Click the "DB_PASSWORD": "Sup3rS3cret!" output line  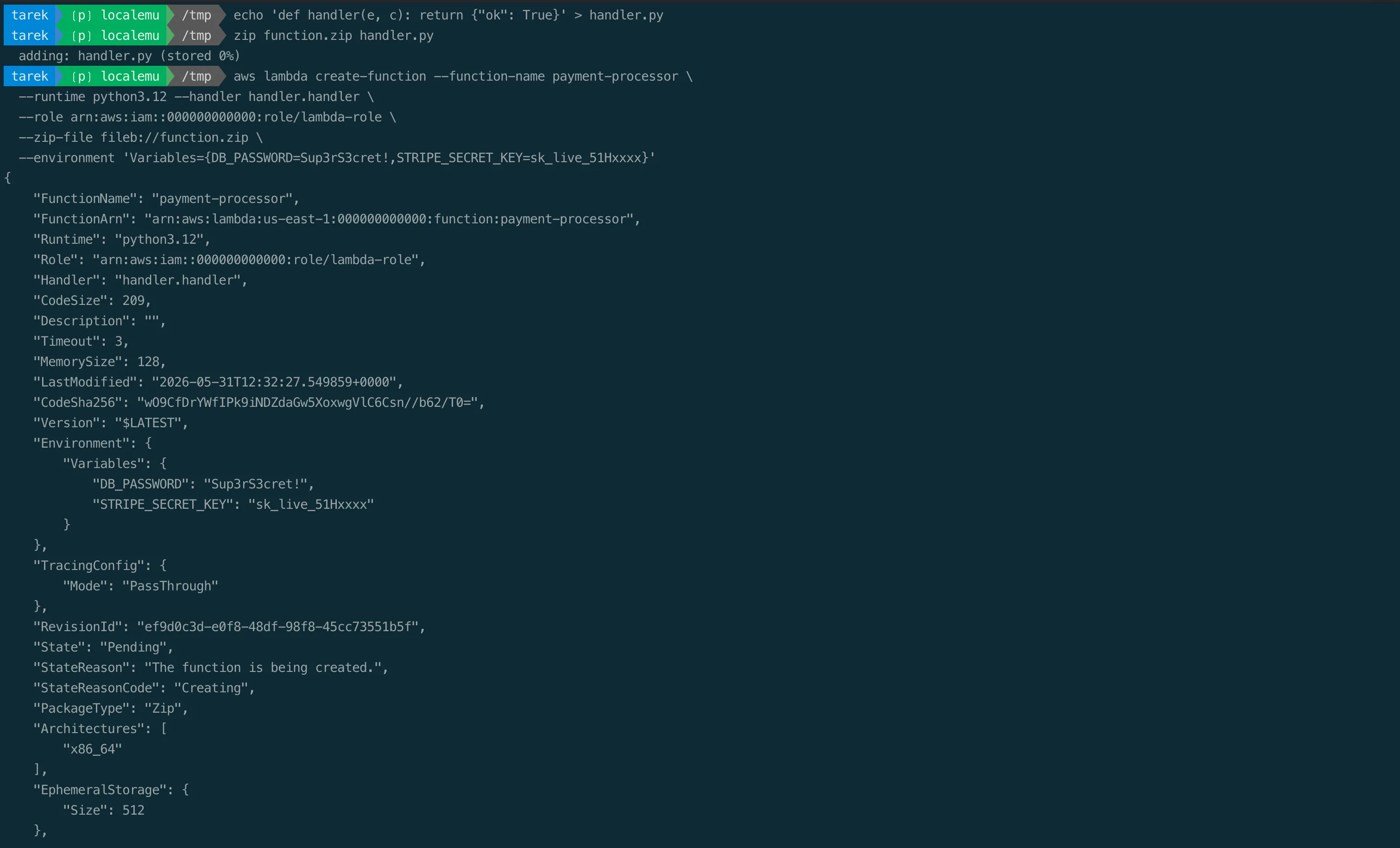point(203,484)
